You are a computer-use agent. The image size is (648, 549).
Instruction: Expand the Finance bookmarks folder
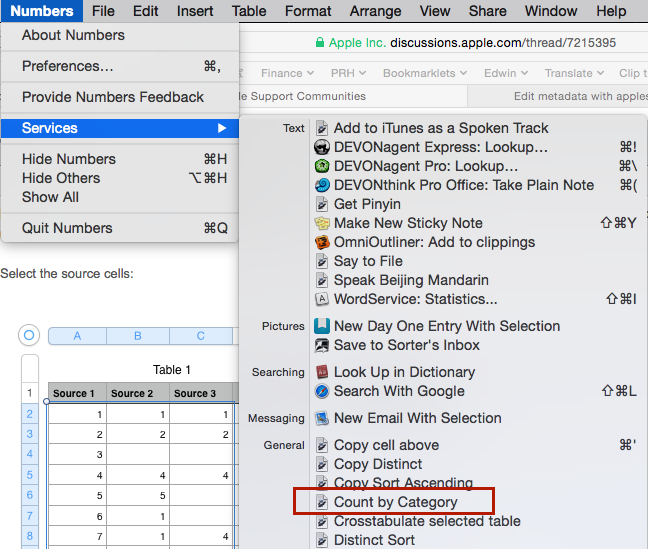pos(287,73)
